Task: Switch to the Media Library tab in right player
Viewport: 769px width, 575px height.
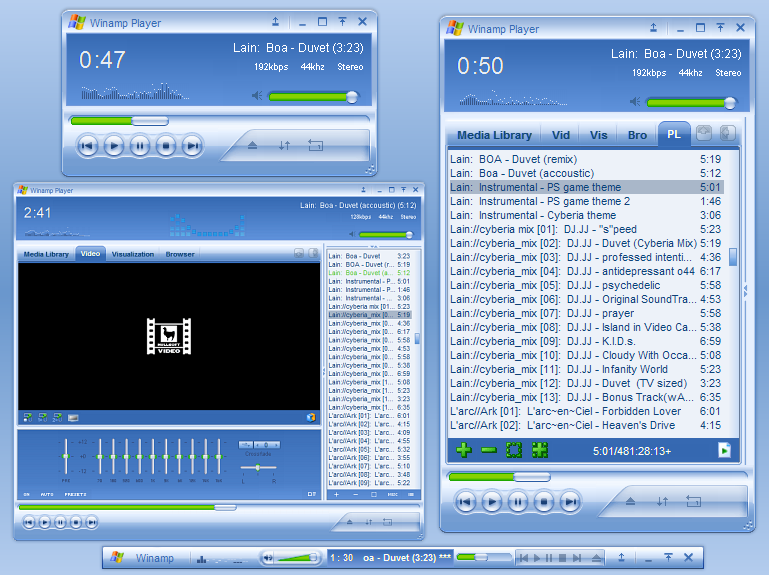Action: coord(494,135)
